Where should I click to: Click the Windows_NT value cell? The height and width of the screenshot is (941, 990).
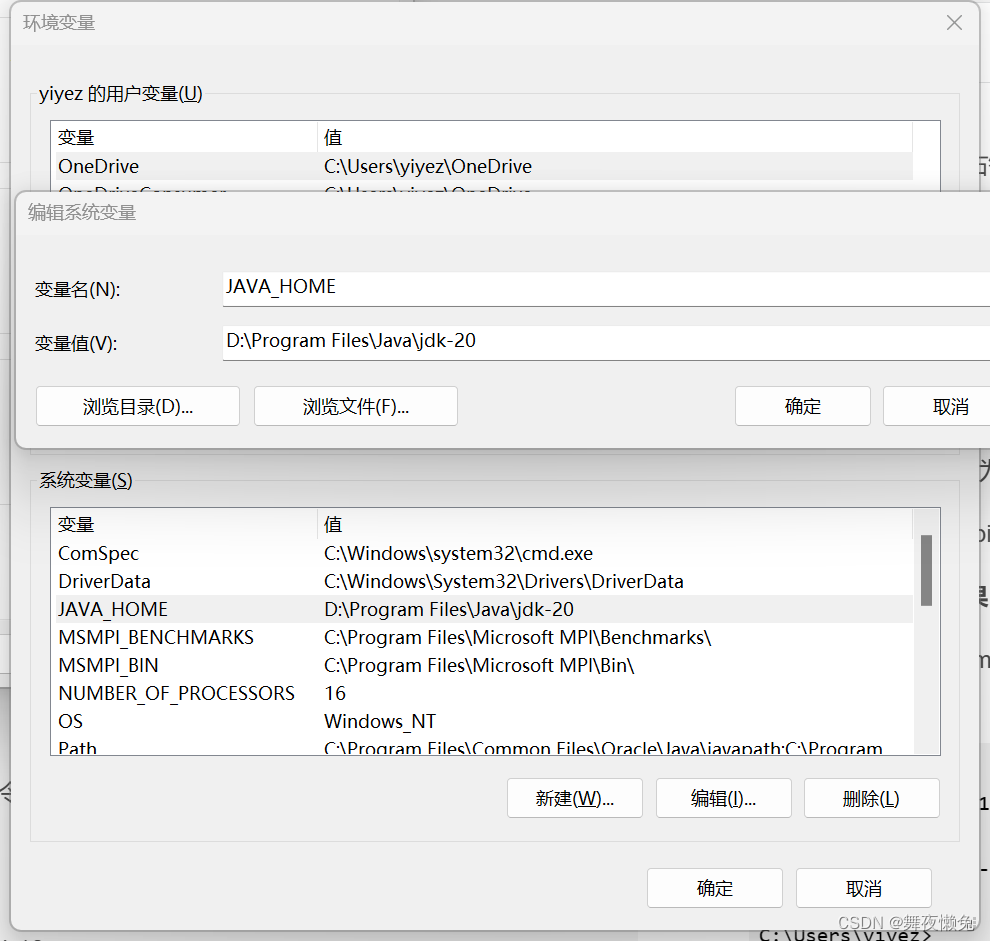coord(380,721)
